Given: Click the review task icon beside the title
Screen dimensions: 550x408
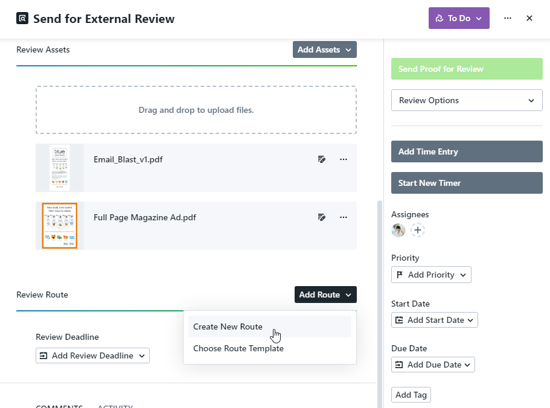Looking at the screenshot, I should point(22,18).
